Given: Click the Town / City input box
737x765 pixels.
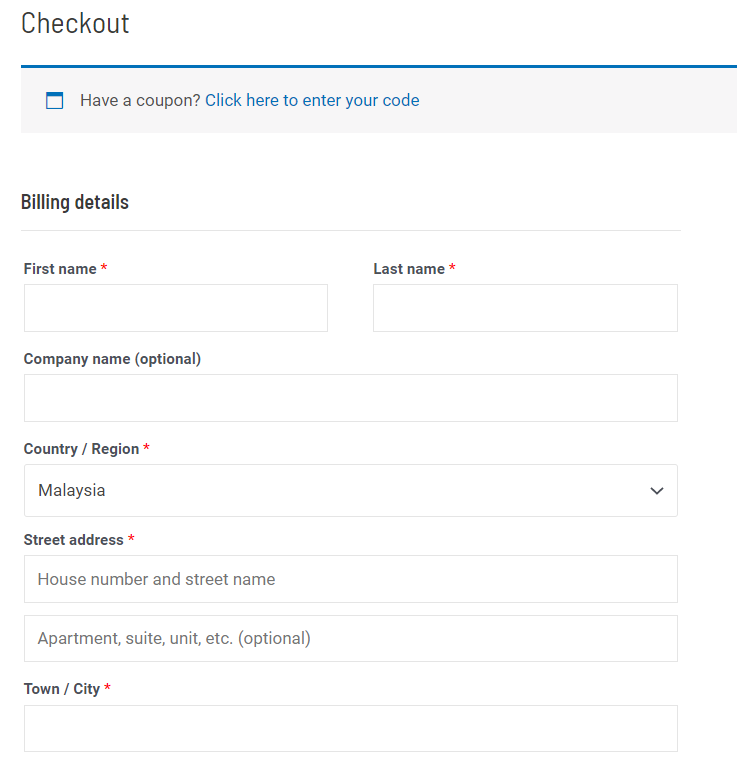Looking at the screenshot, I should pos(350,728).
